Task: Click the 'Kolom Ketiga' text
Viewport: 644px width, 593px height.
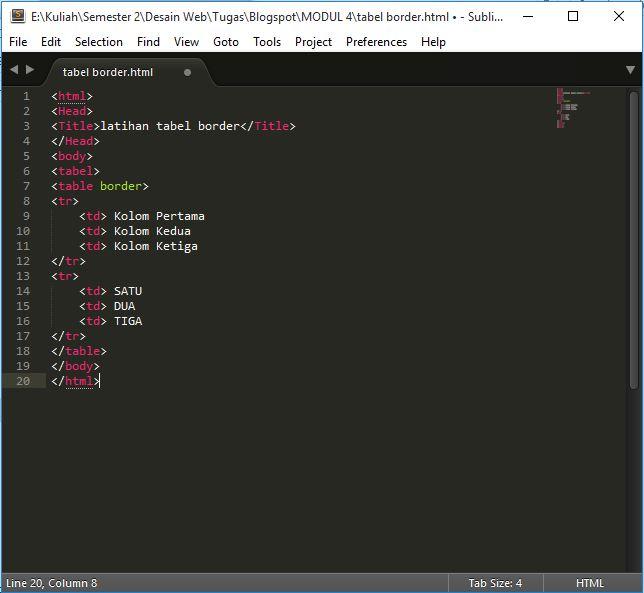Action: pyautogui.click(x=156, y=246)
